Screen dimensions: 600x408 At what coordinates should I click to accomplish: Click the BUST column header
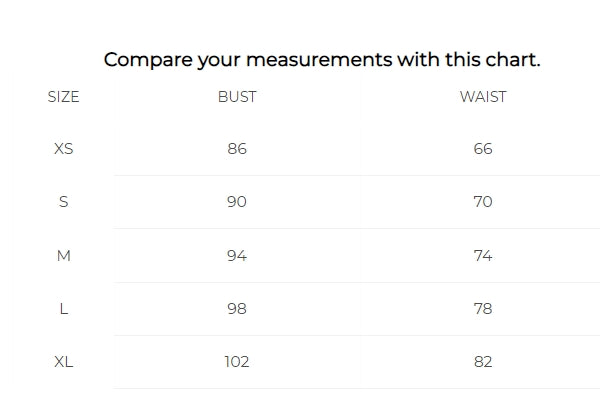pyautogui.click(x=237, y=97)
